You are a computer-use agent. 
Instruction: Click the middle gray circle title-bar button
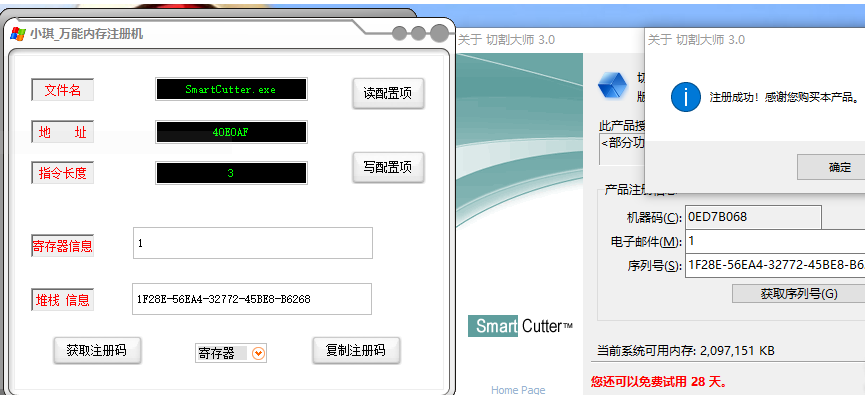418,34
